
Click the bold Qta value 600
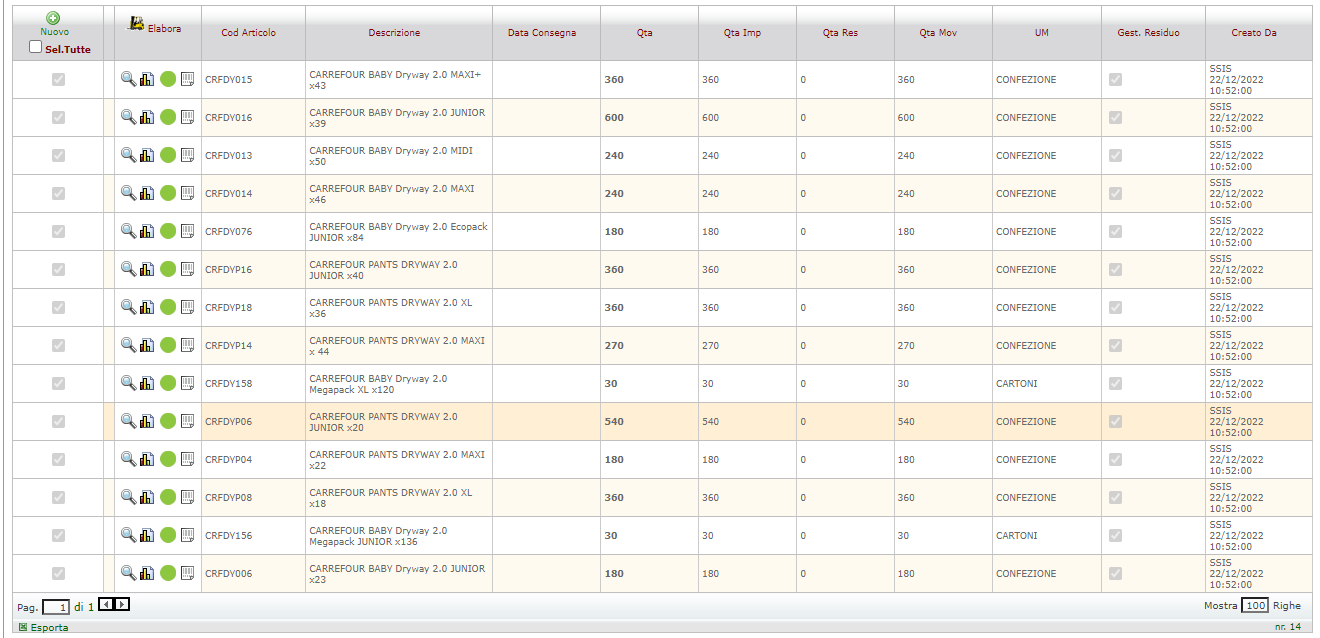614,118
